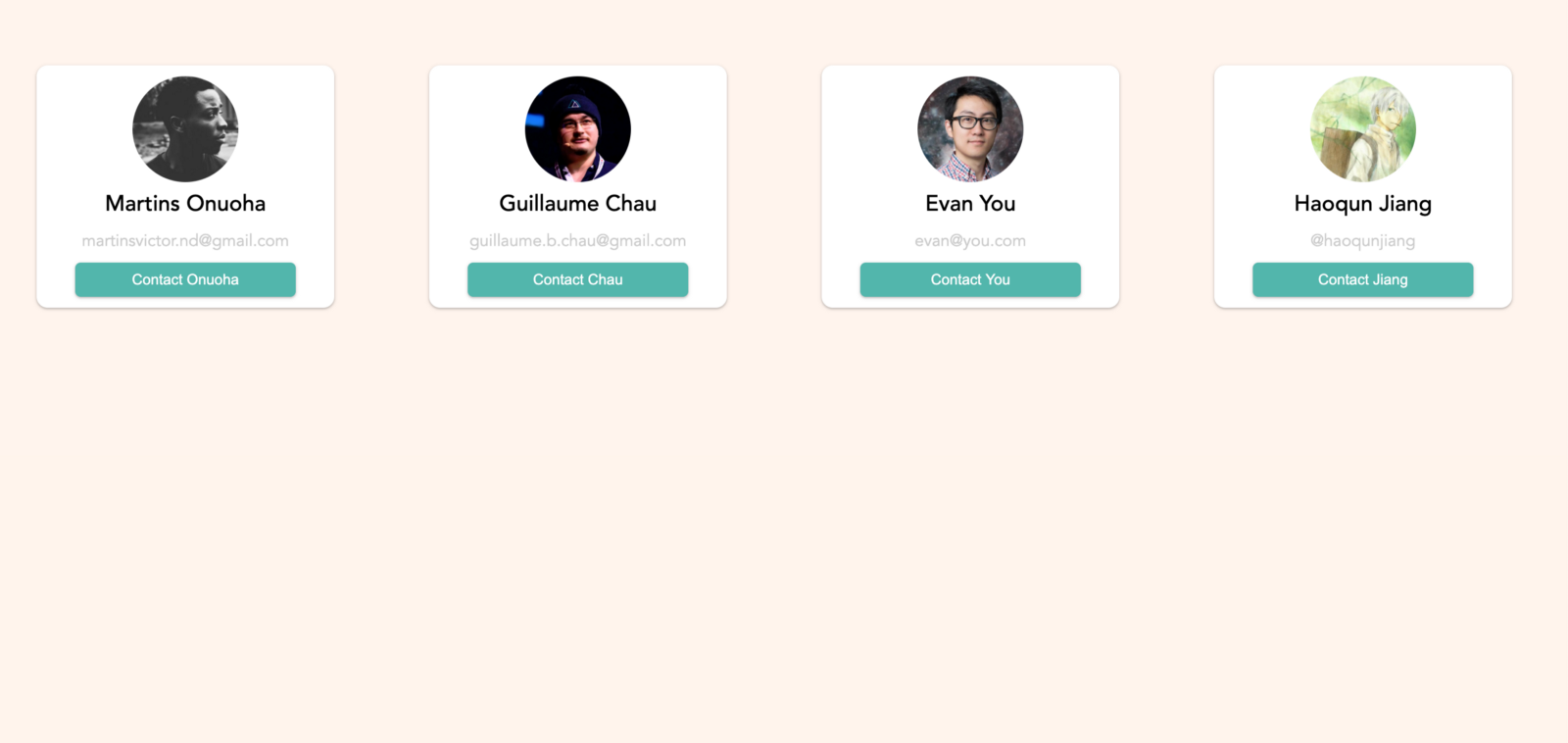Select the Contact You button
The image size is (1568, 743).
(970, 279)
